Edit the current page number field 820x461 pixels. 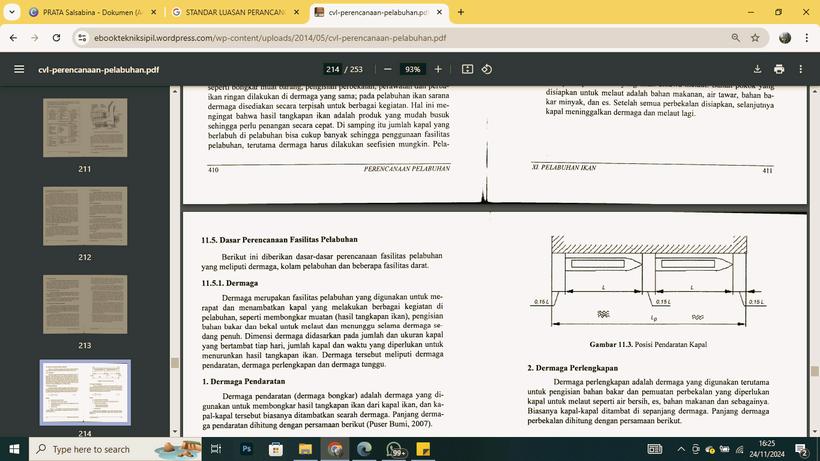[x=333, y=69]
